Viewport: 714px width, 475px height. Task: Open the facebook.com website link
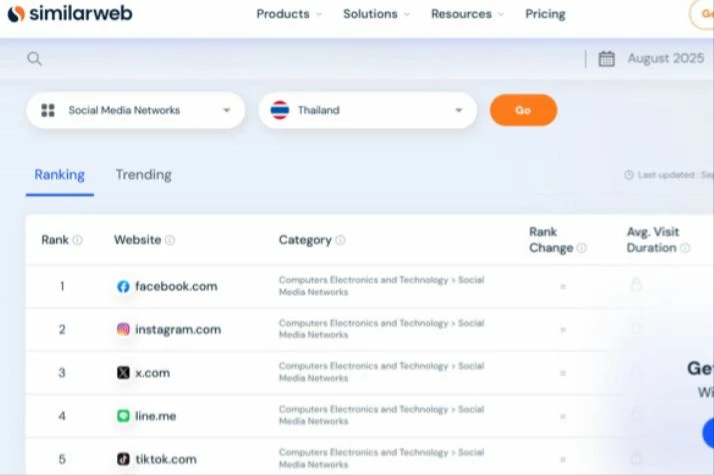(176, 286)
